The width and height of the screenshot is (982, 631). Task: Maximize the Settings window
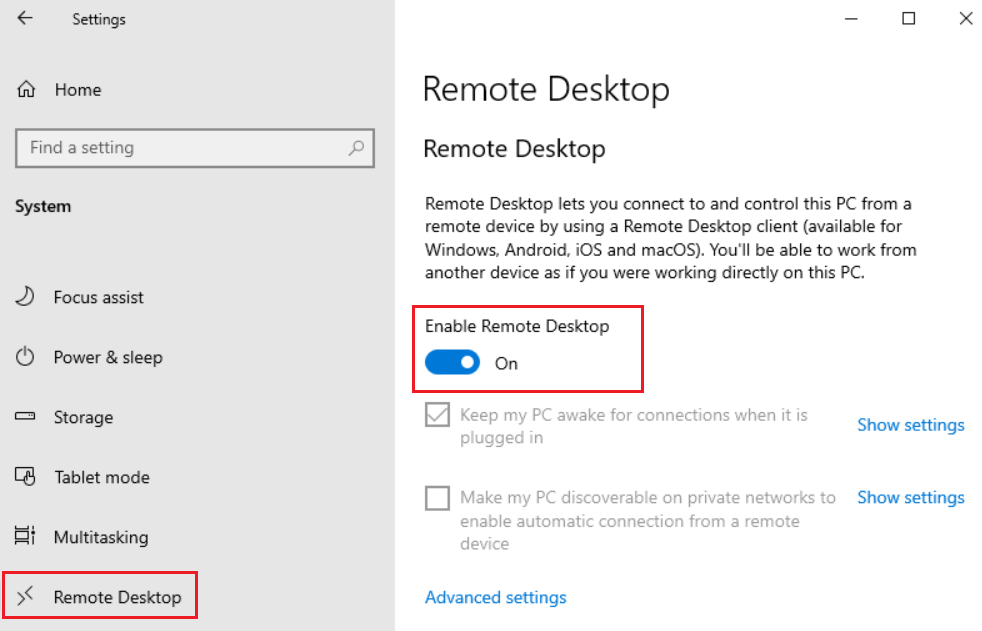click(908, 18)
